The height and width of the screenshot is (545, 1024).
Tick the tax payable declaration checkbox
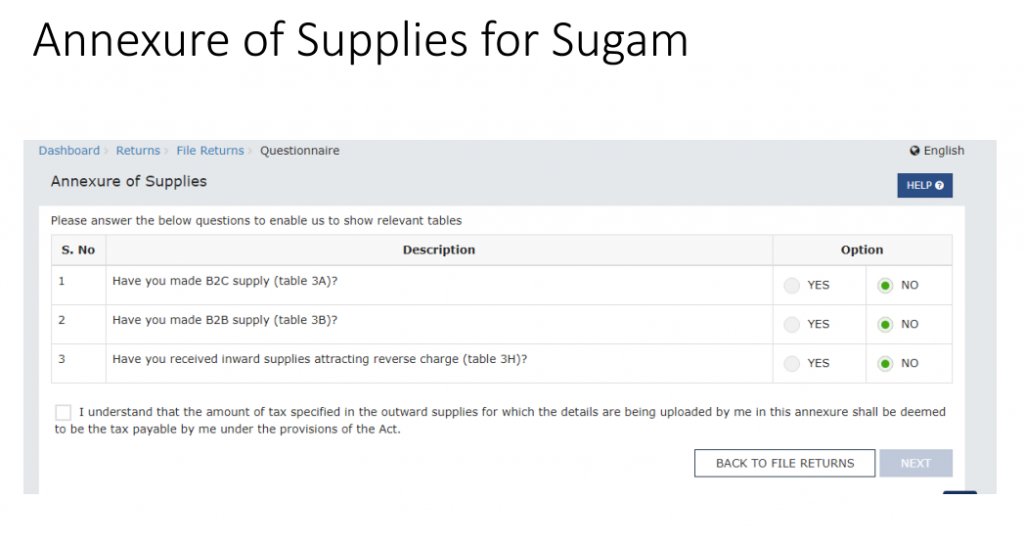click(63, 413)
